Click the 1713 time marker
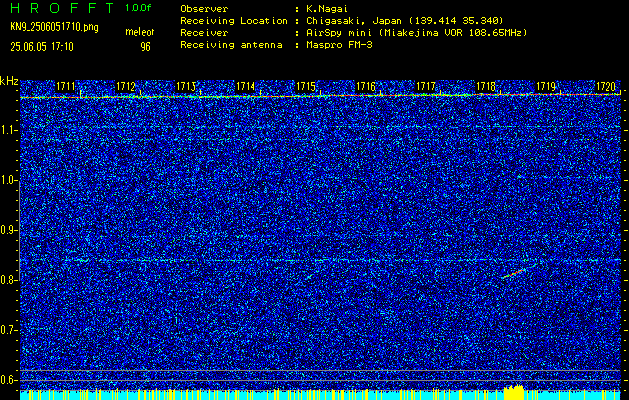Image resolution: width=629 pixels, height=400 pixels. (186, 86)
